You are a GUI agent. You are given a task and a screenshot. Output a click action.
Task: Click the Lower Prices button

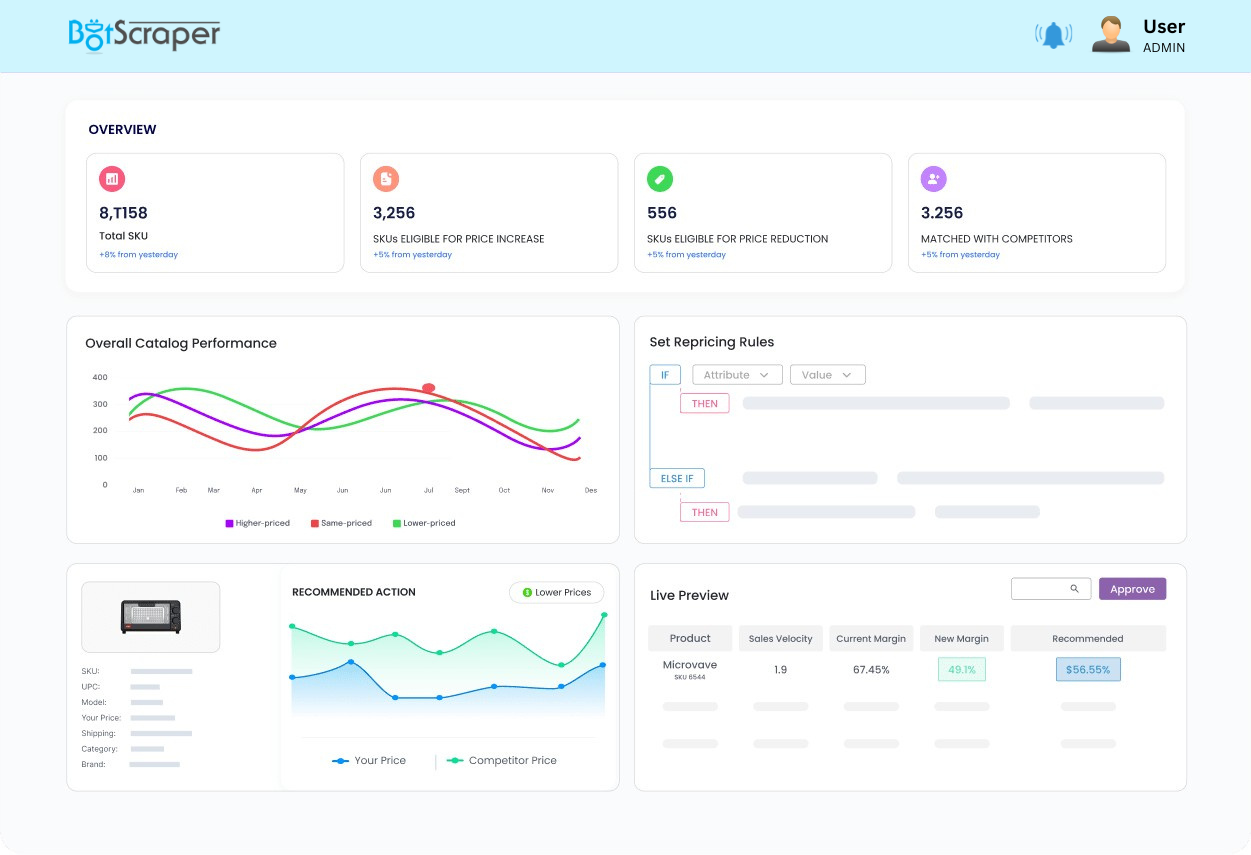click(x=556, y=592)
